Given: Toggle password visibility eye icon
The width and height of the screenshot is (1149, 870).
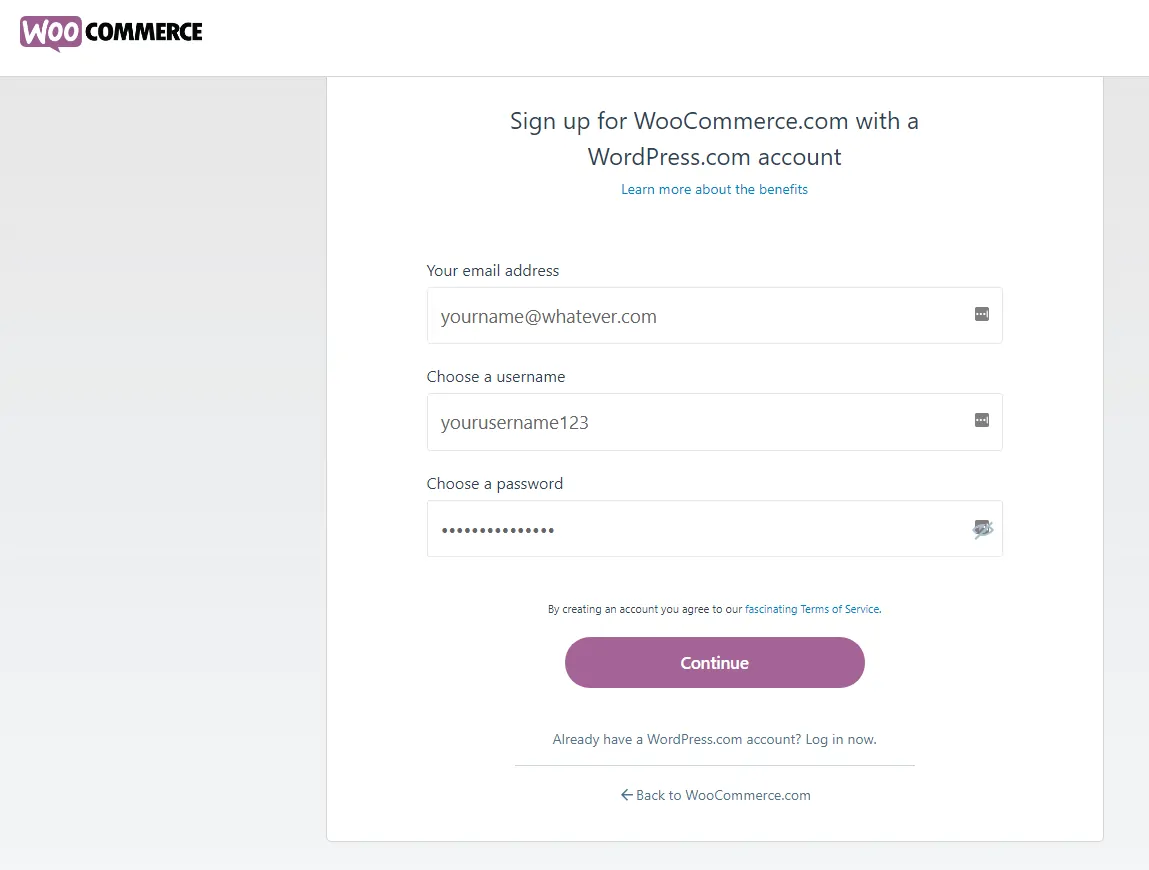Looking at the screenshot, I should [x=983, y=528].
